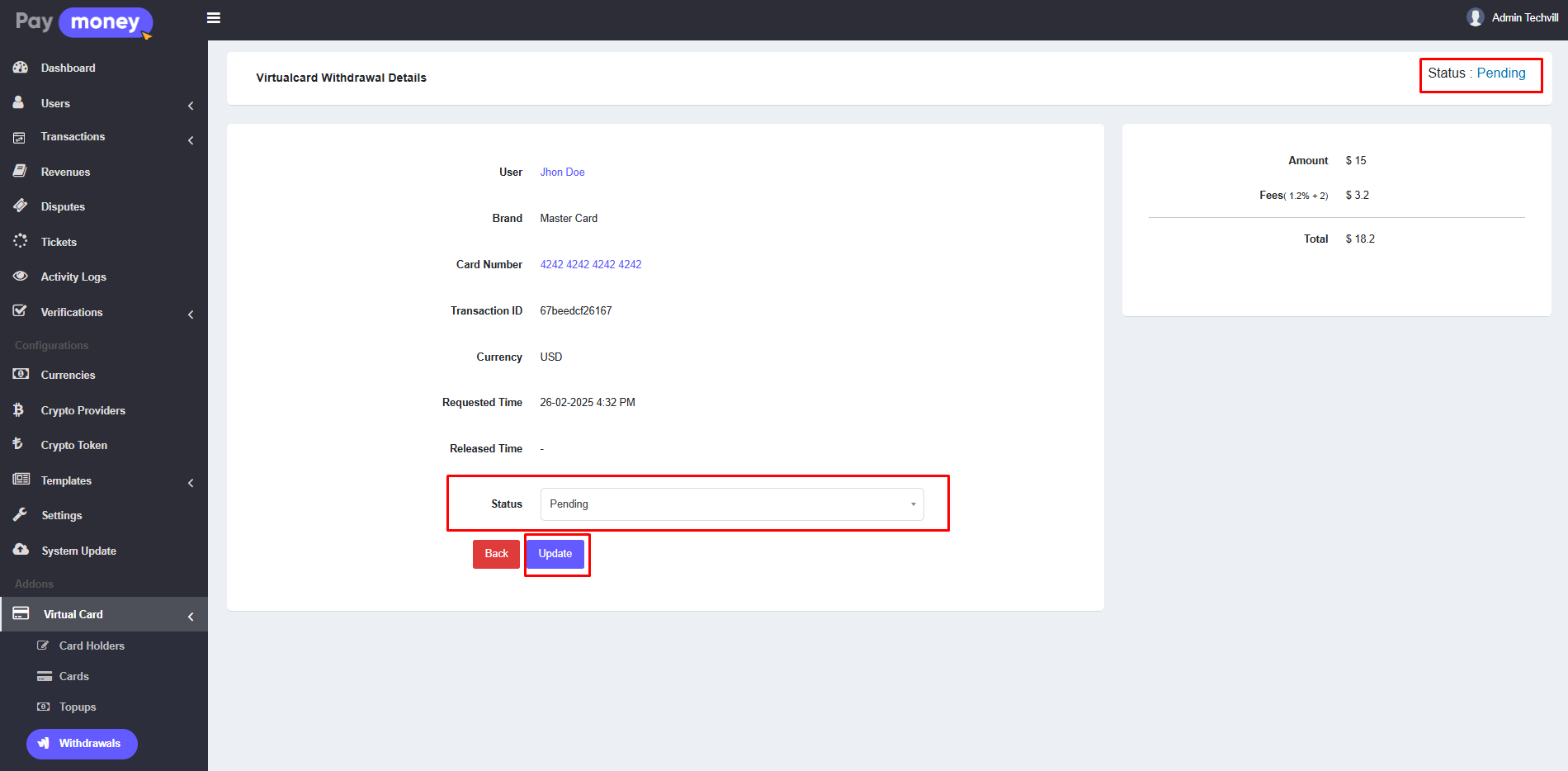Expand the Users submenu chevron
This screenshot has width=1568, height=771.
(191, 105)
